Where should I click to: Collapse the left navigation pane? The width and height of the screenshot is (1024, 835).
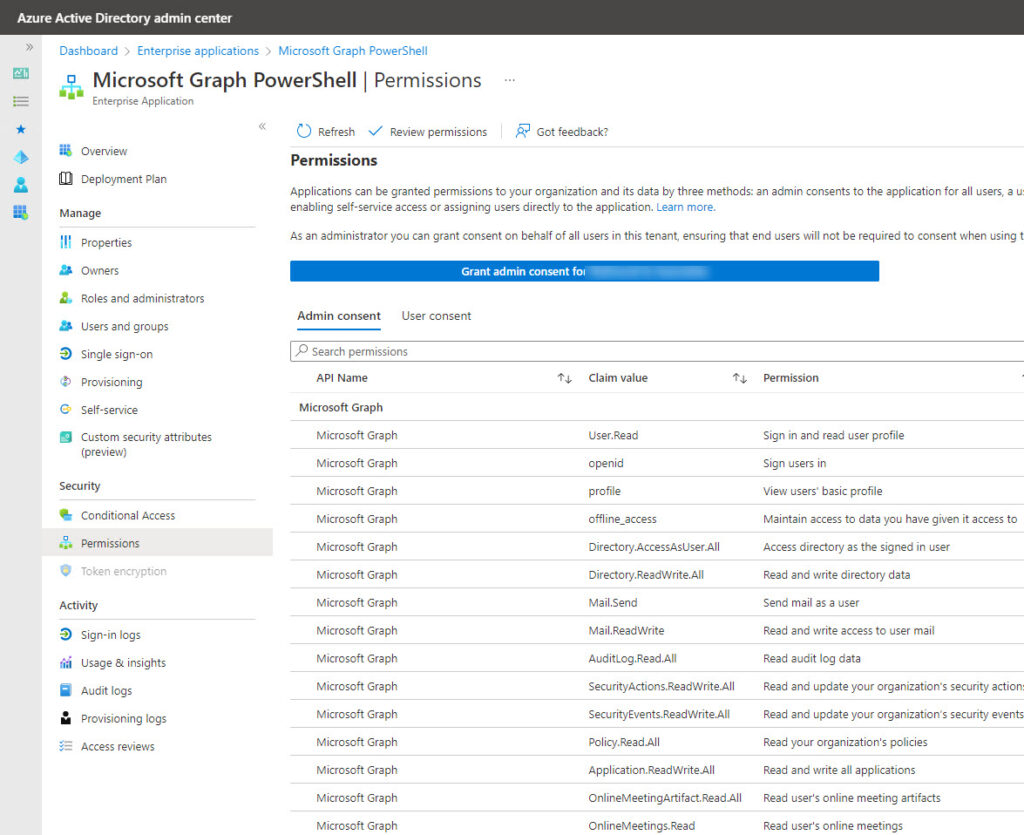pos(262,127)
